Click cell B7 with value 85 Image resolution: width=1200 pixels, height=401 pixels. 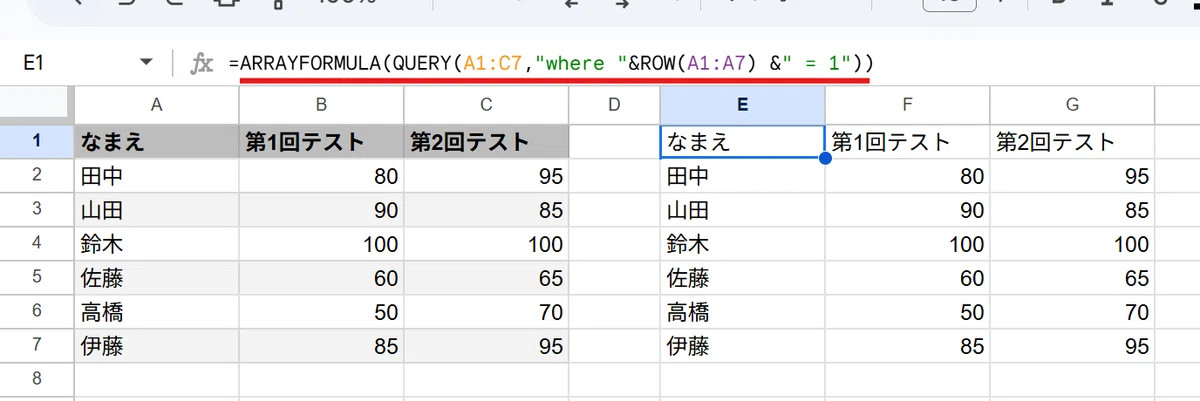pyautogui.click(x=322, y=346)
